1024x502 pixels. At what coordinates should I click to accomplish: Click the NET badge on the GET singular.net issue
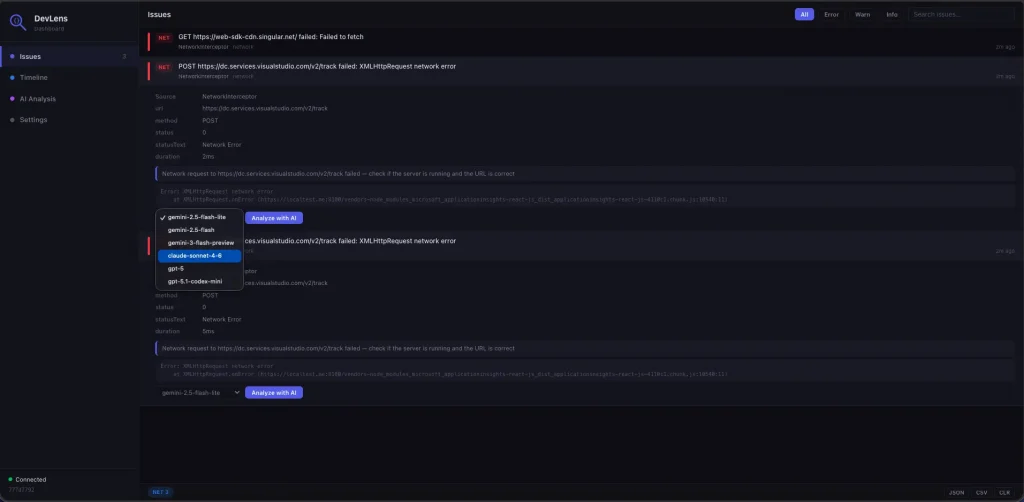pos(164,38)
